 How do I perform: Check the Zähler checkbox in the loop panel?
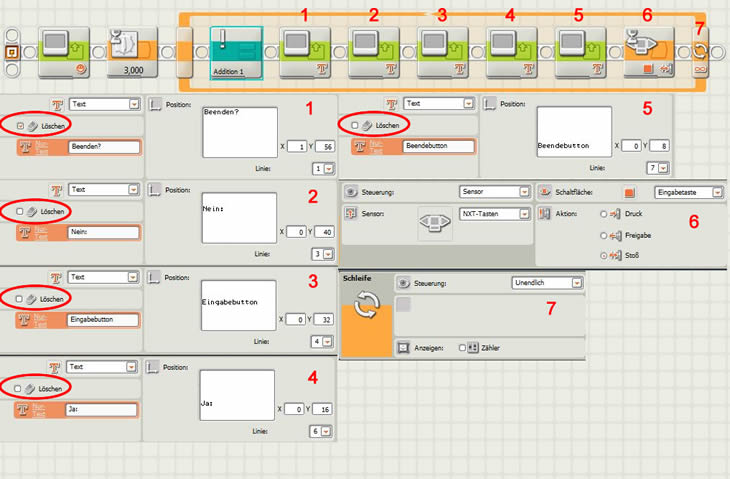coord(461,347)
